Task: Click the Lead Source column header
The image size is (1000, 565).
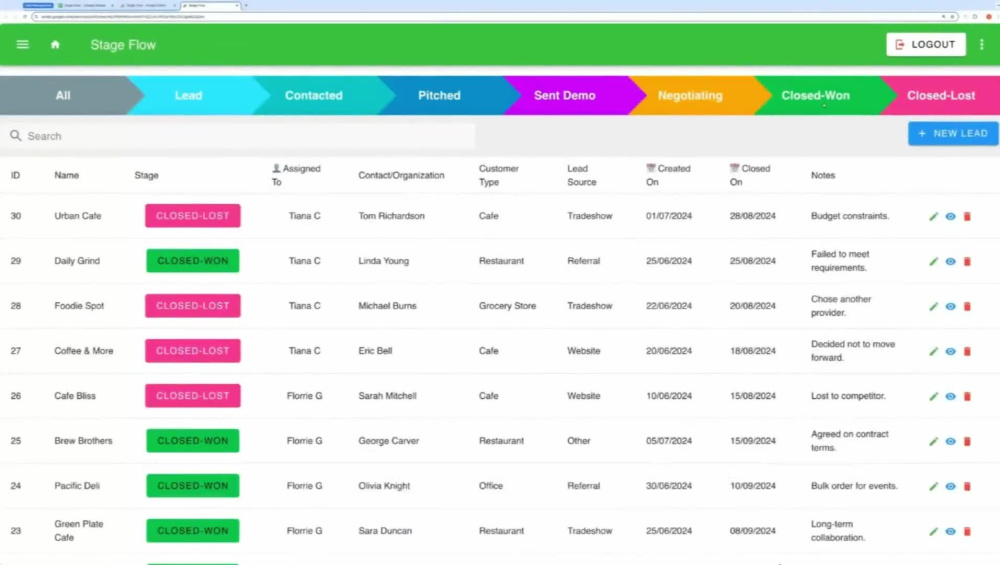Action: [582, 175]
